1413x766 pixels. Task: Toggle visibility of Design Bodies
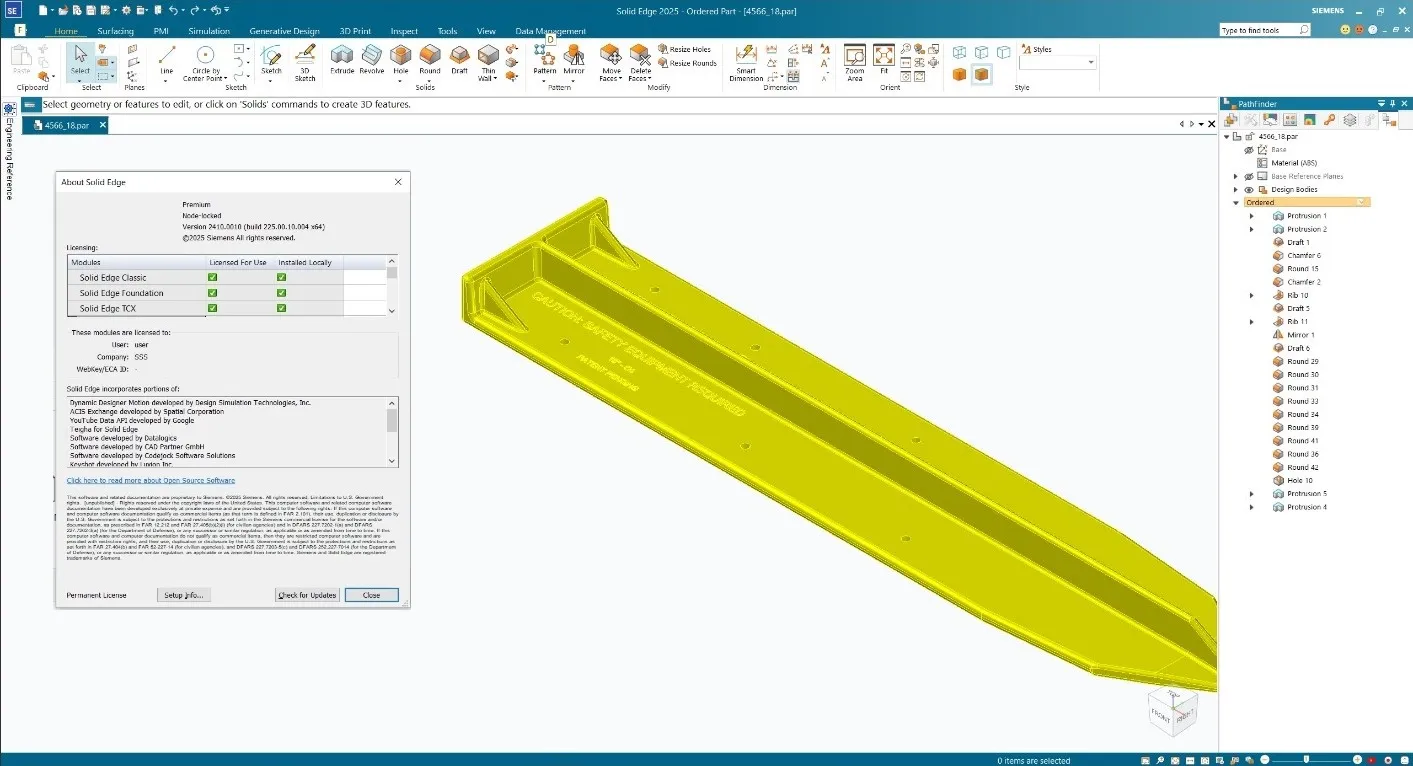[x=1248, y=189]
